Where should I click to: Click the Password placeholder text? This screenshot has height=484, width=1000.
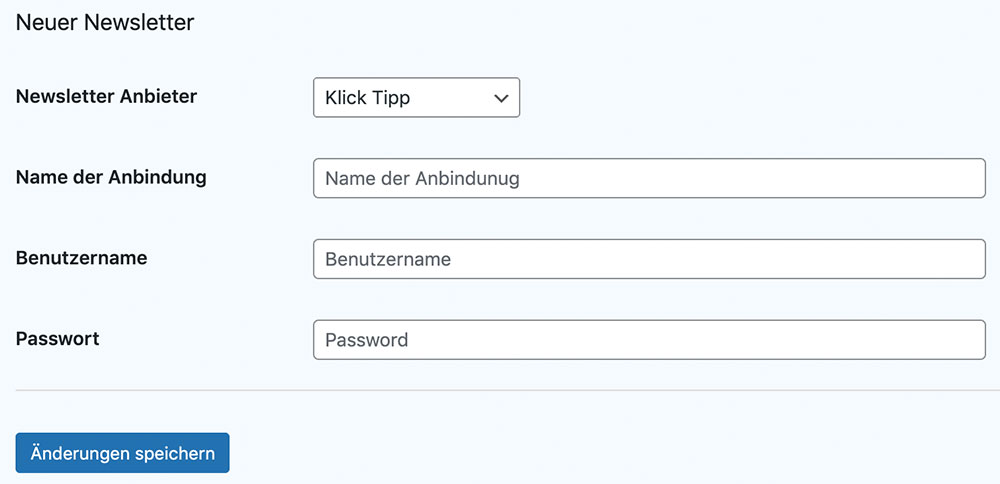(x=366, y=340)
